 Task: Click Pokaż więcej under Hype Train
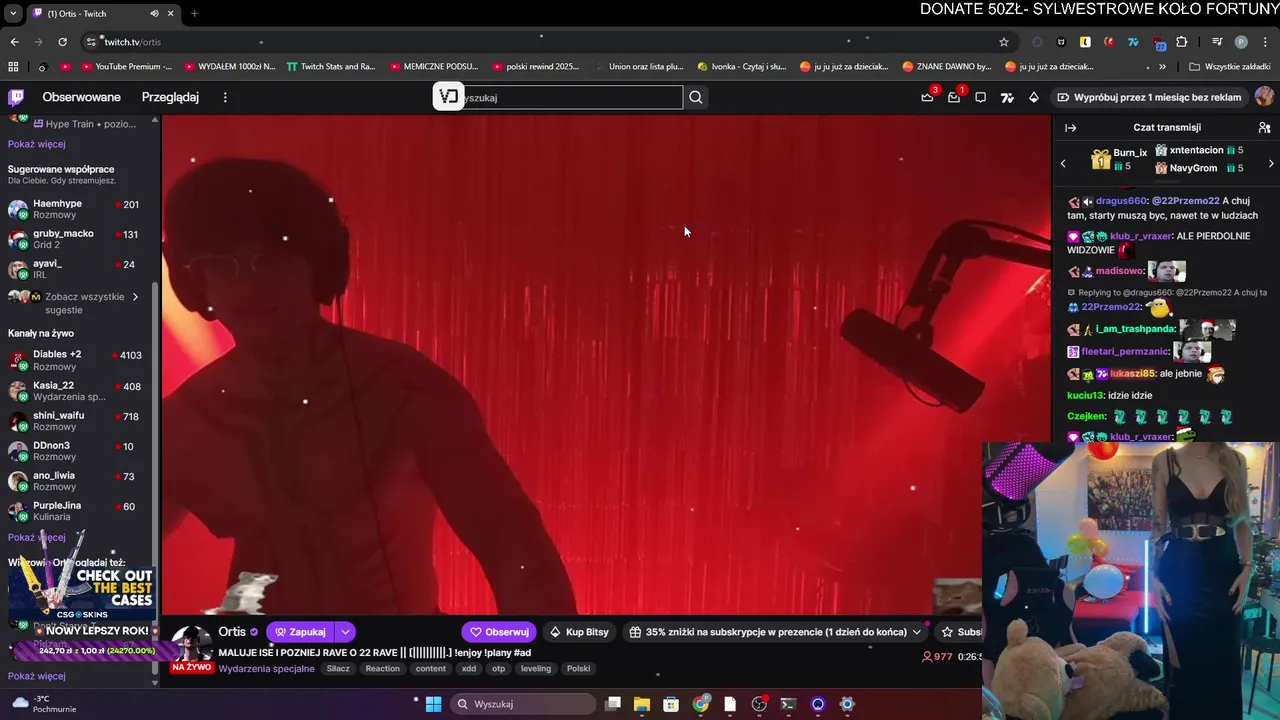pos(37,144)
